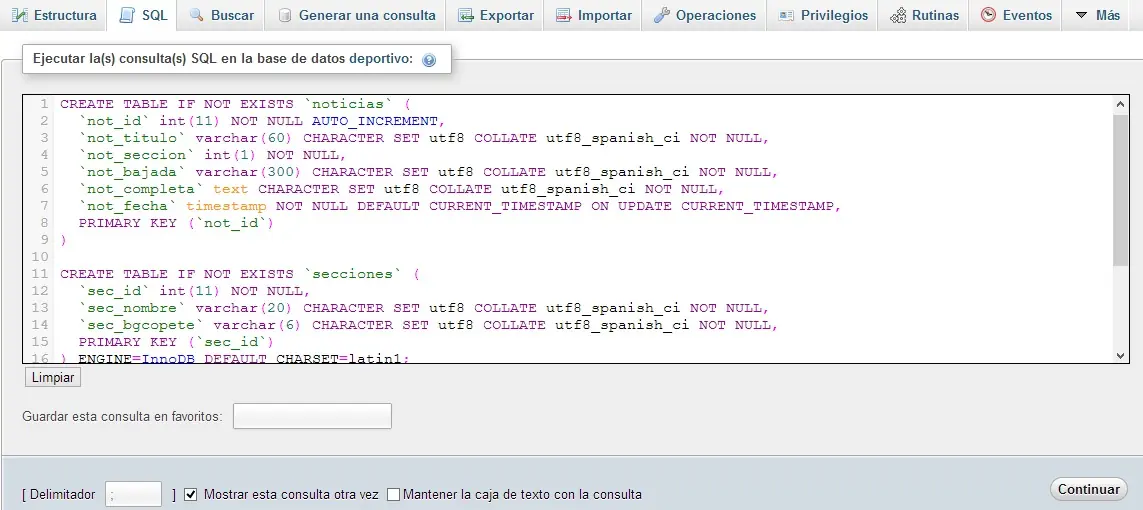Click `sec_bgcopete` column name
Screen dimensions: 1143x510
pyautogui.click(x=141, y=325)
